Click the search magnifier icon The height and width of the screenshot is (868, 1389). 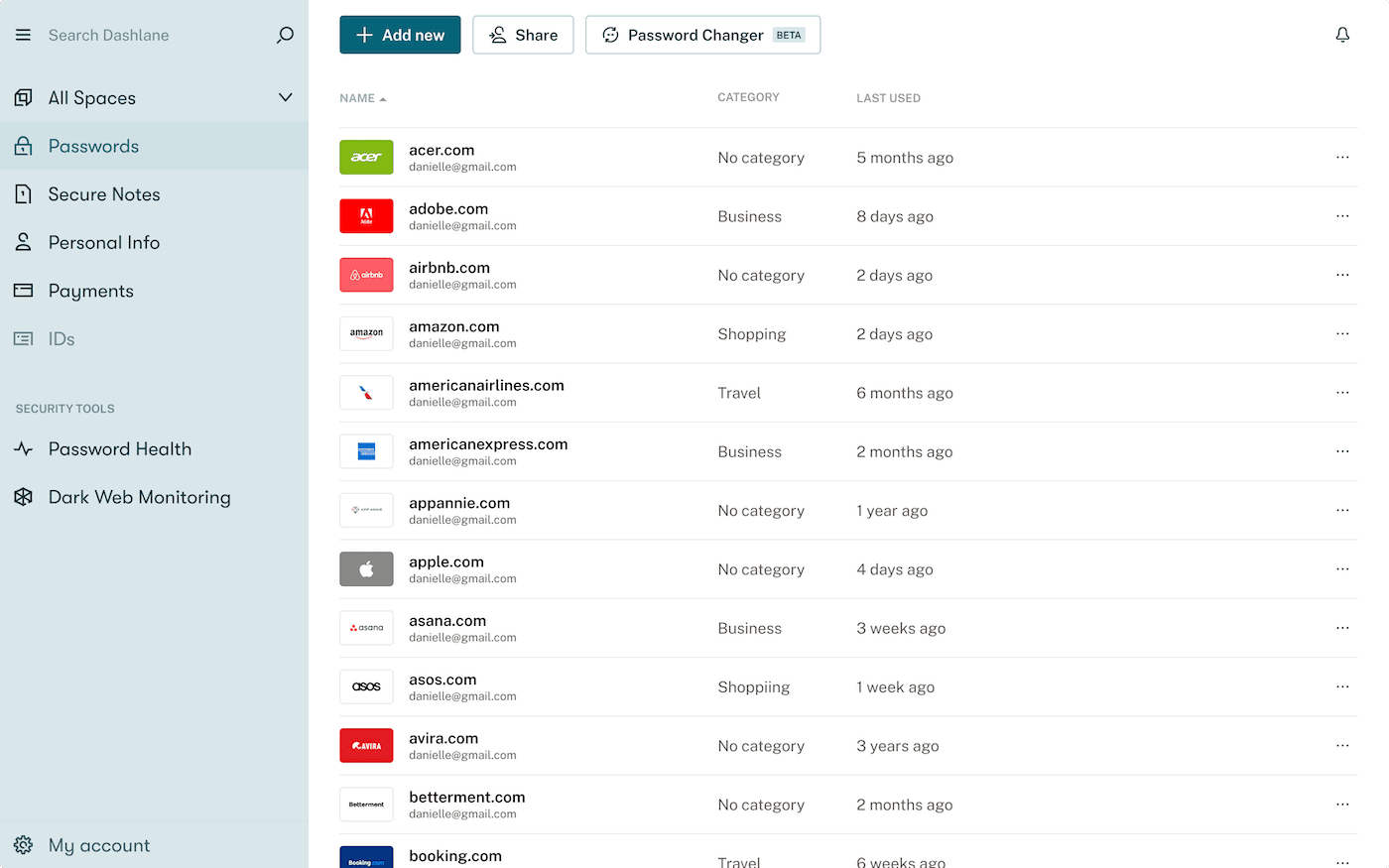pos(285,35)
